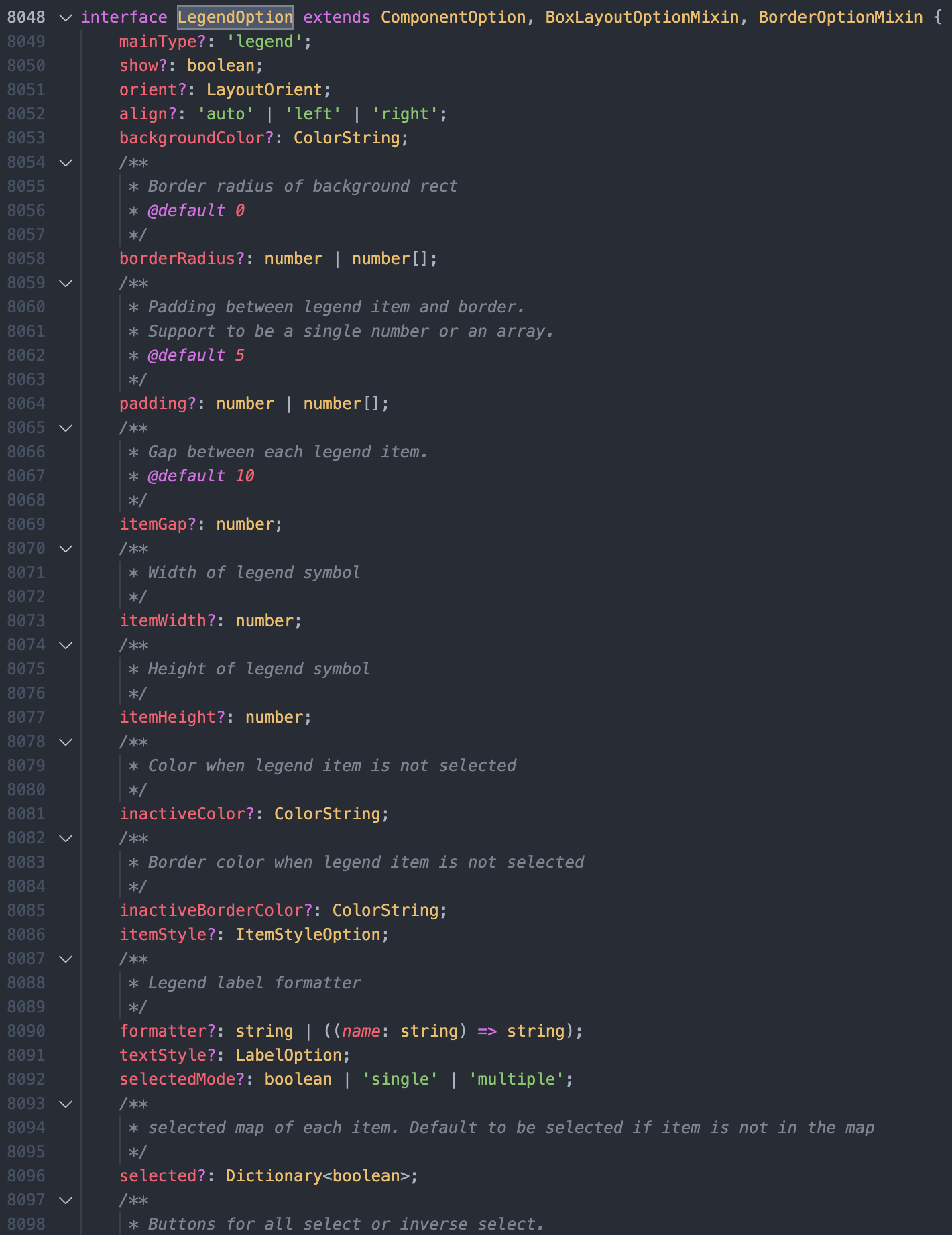952x1235 pixels.
Task: Click the ItemStyleOption type
Action: pyautogui.click(x=308, y=935)
